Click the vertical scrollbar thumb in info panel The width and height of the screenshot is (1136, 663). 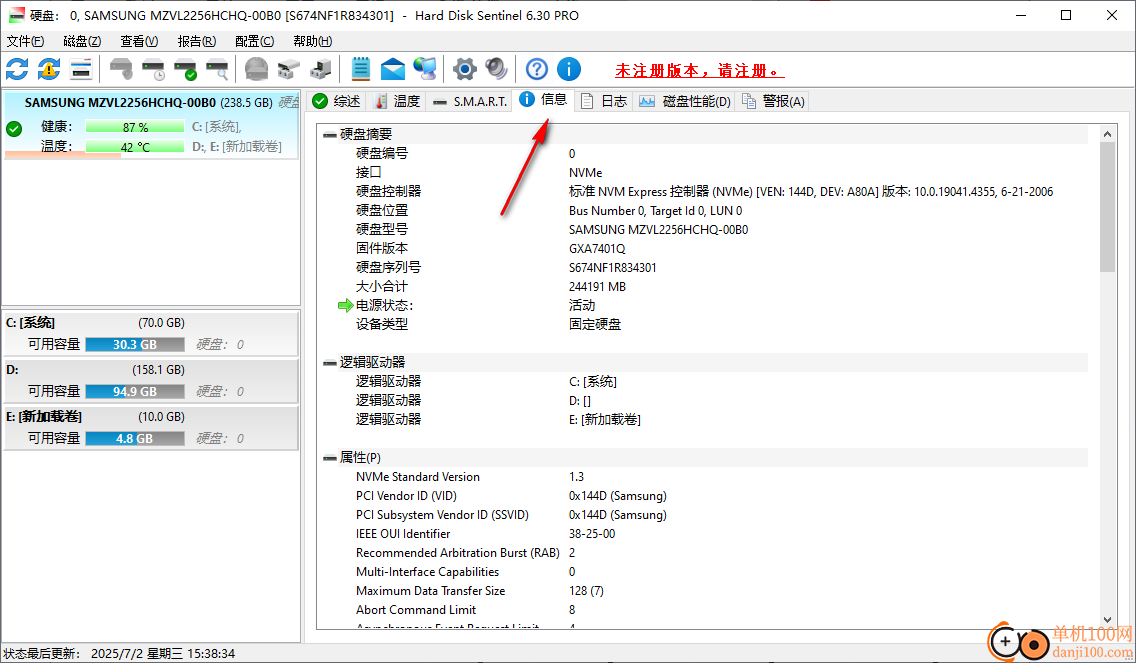coord(1107,207)
